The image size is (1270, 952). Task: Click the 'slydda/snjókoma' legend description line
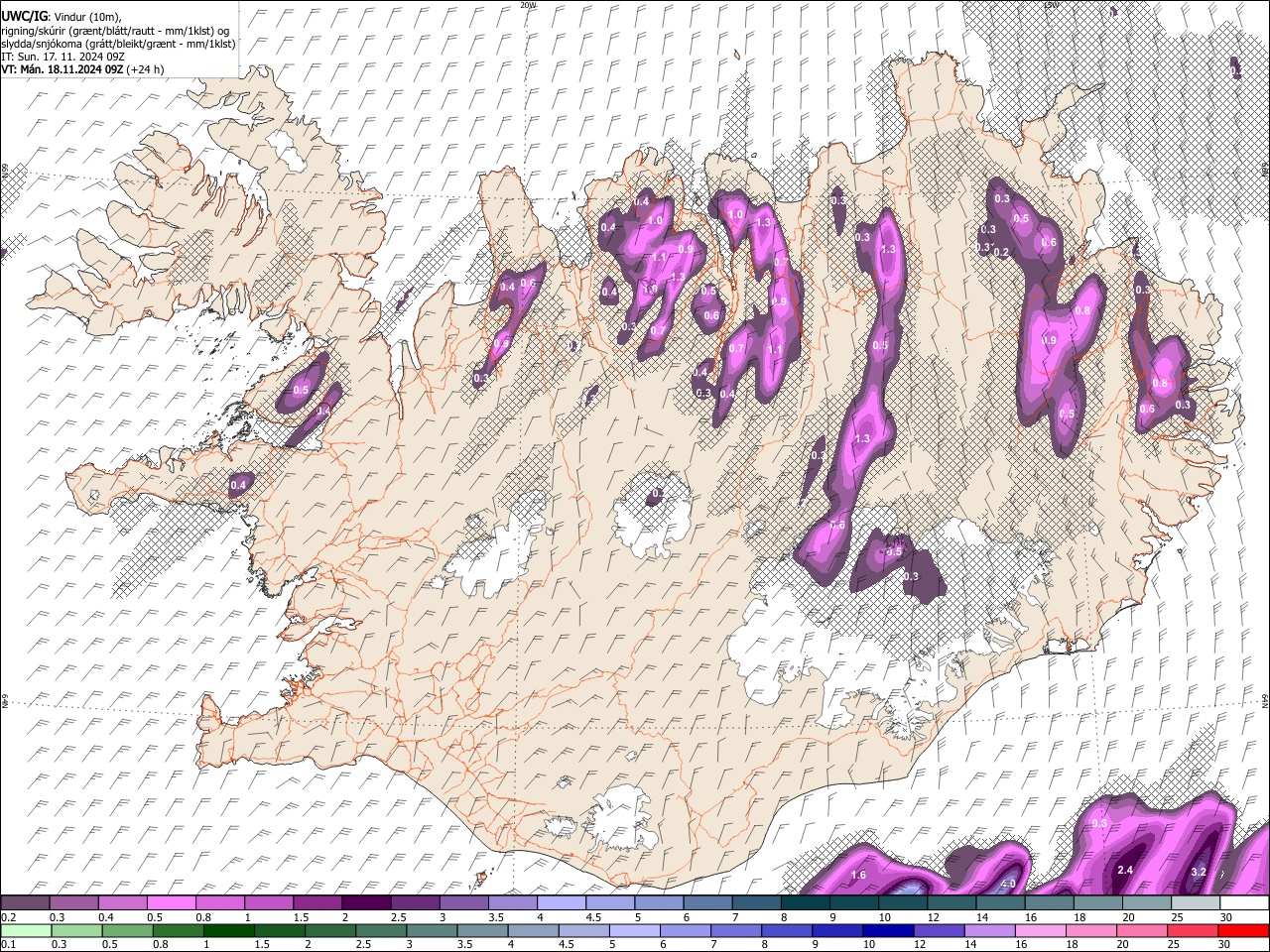pyautogui.click(x=118, y=44)
